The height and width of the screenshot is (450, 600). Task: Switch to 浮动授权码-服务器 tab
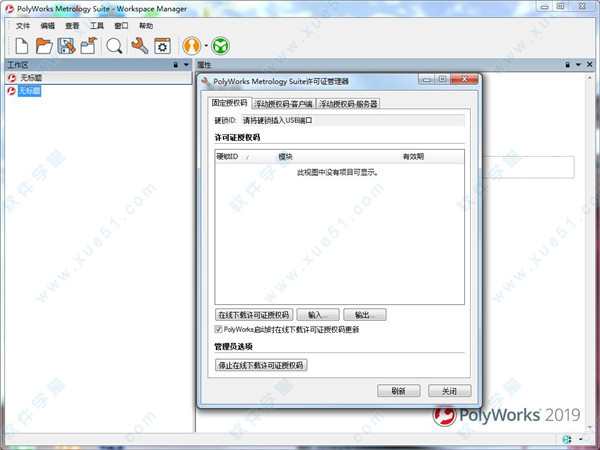(x=348, y=104)
